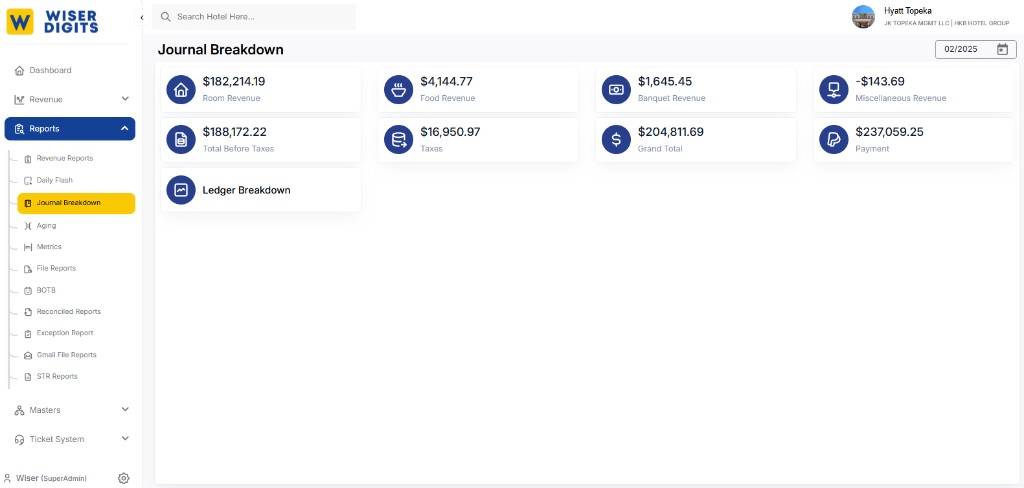The width and height of the screenshot is (1024, 488).
Task: Click the $237,059.25 Payment amount
Action: [x=889, y=132]
